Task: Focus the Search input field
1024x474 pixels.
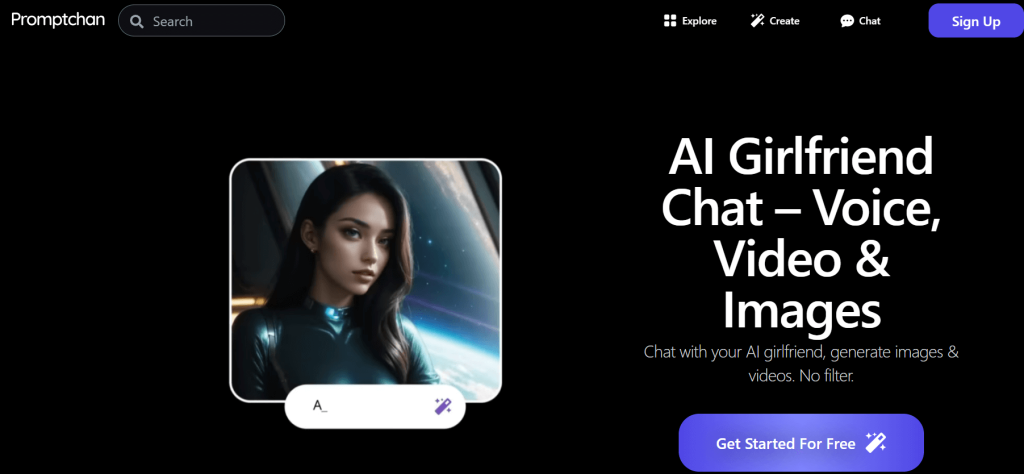Action: [201, 21]
